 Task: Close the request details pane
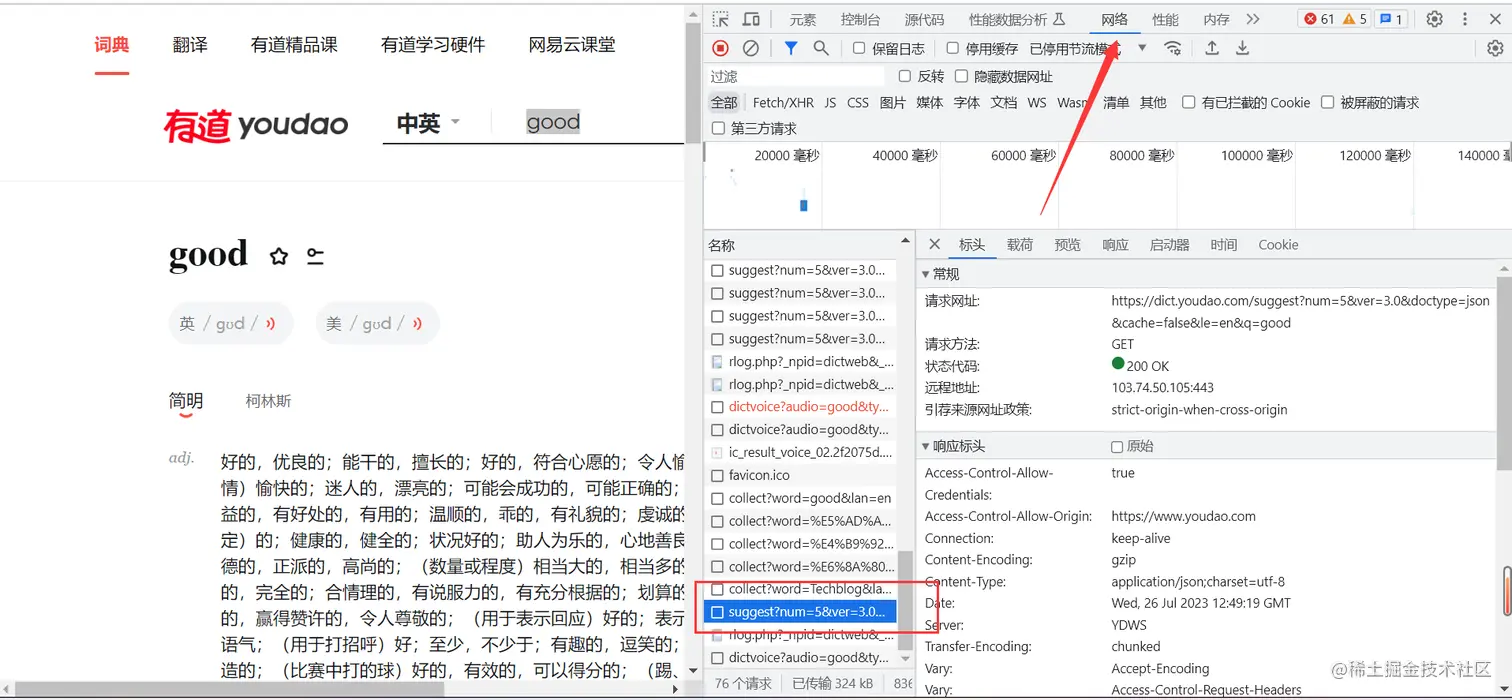point(934,244)
